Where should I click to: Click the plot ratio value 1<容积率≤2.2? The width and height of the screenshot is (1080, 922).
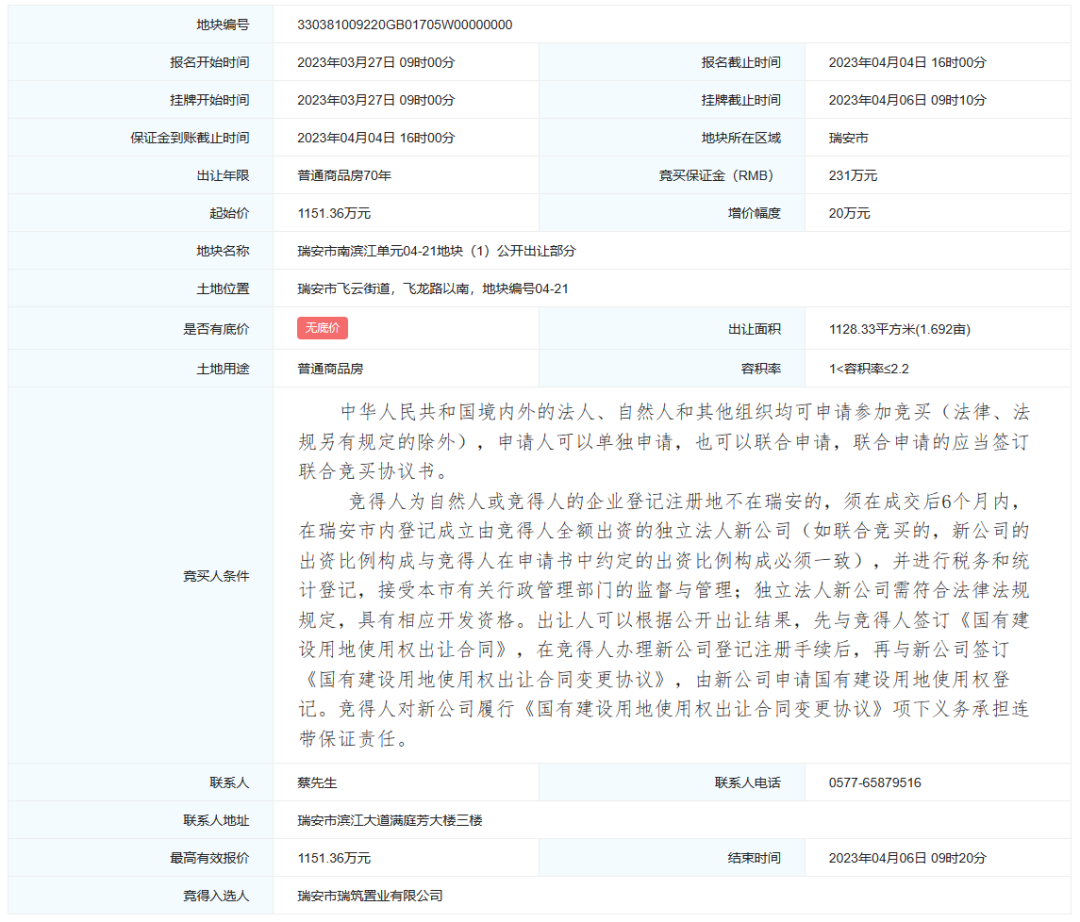pyautogui.click(x=868, y=369)
